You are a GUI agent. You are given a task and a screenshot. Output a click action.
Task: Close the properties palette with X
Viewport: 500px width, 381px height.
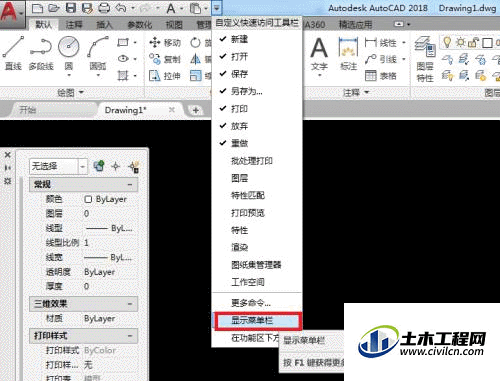8,155
